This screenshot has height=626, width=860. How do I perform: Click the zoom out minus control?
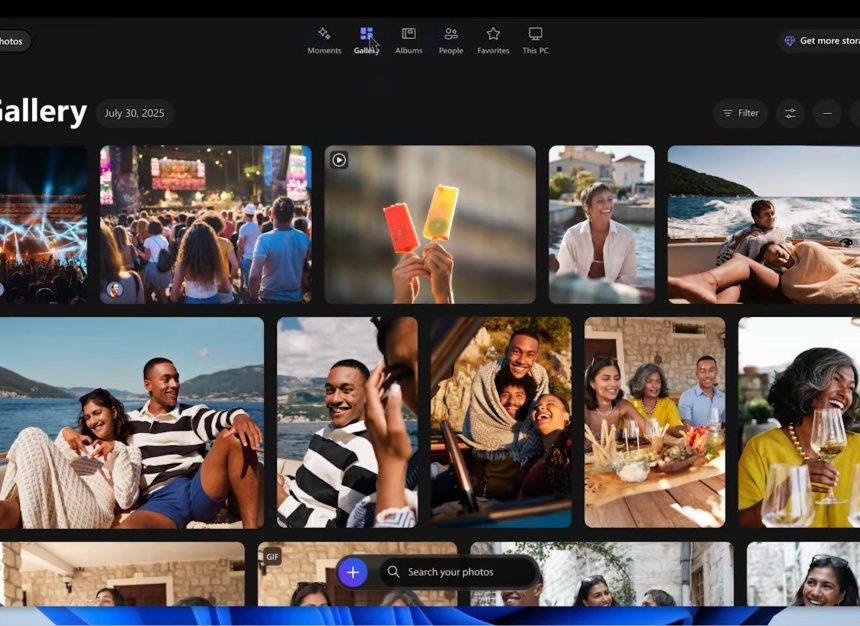tap(828, 113)
